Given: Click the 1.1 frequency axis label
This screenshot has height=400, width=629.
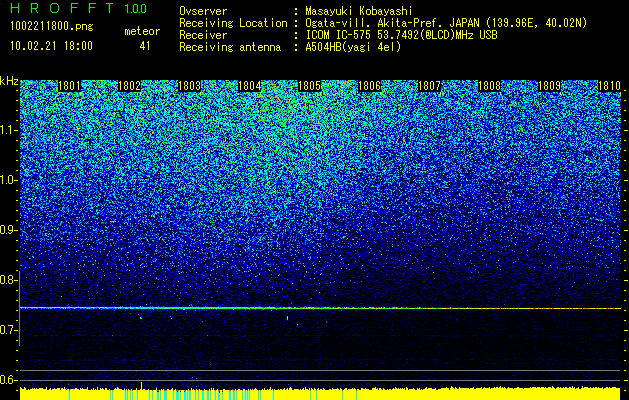Looking at the screenshot, I should 9,130.
